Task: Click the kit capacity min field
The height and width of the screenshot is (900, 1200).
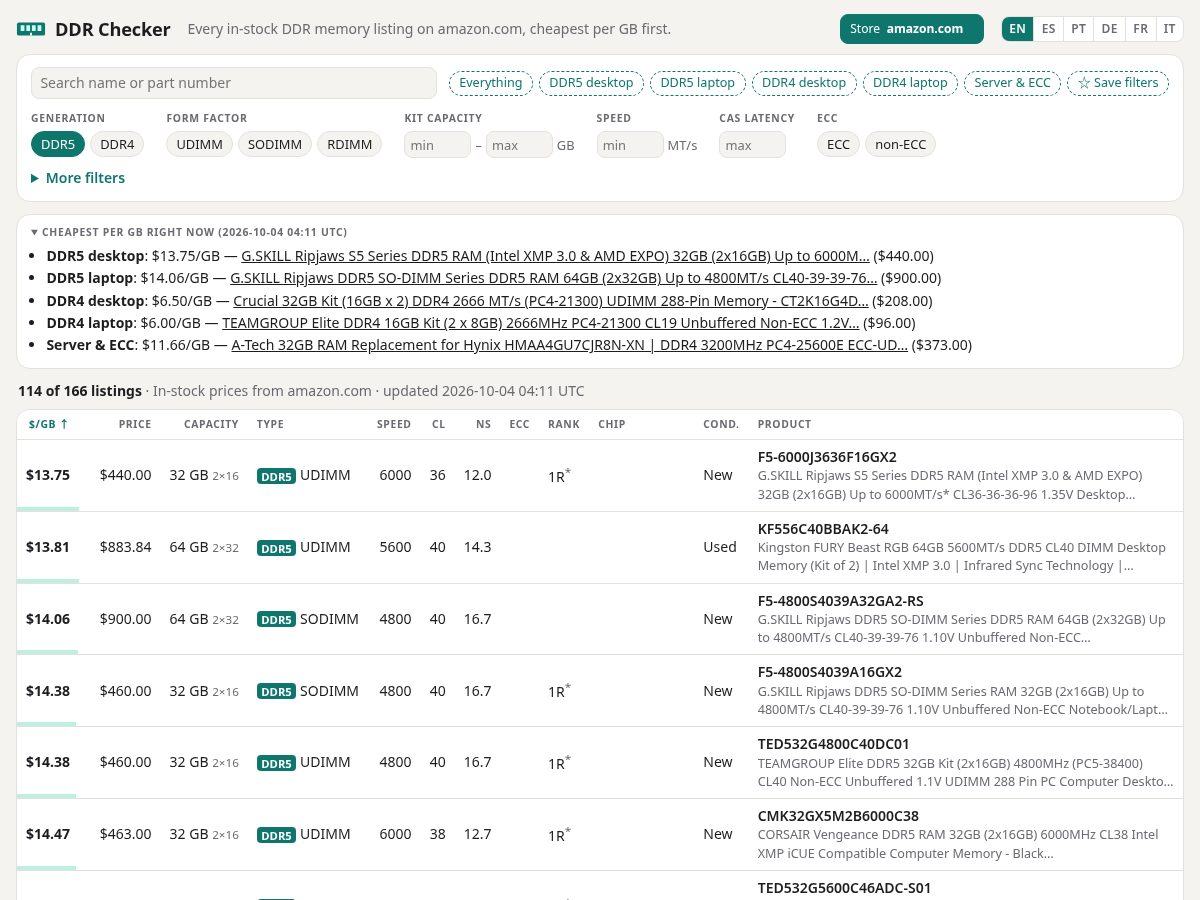Action: pyautogui.click(x=437, y=145)
